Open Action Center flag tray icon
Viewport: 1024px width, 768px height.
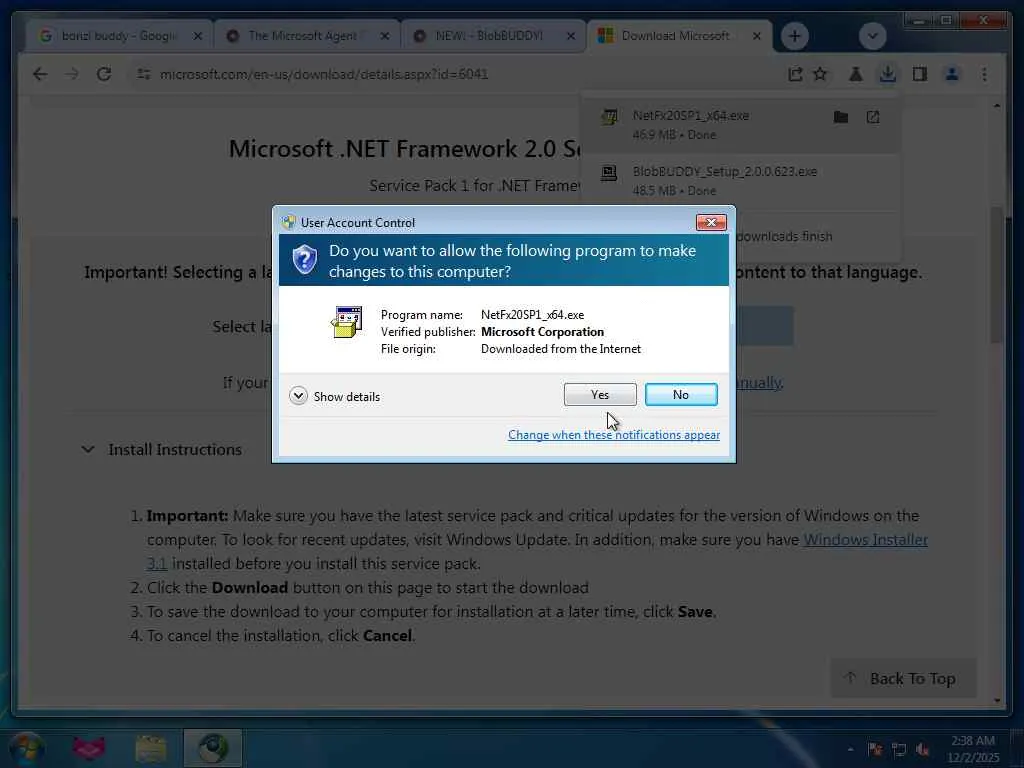pos(875,749)
